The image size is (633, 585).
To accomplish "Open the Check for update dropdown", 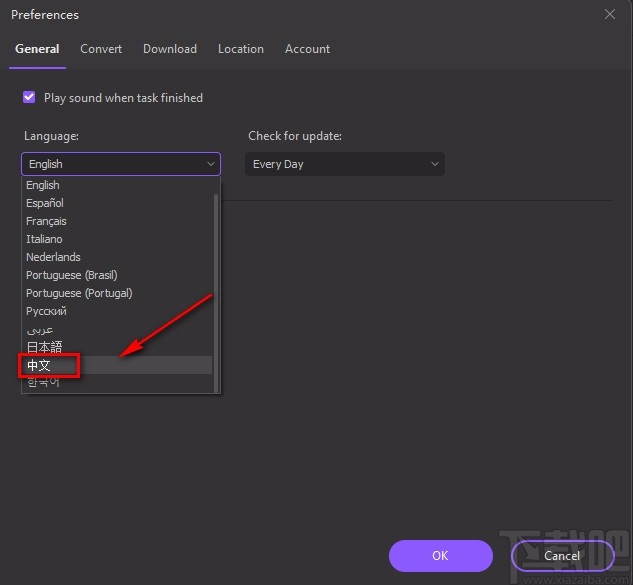I will coord(345,164).
